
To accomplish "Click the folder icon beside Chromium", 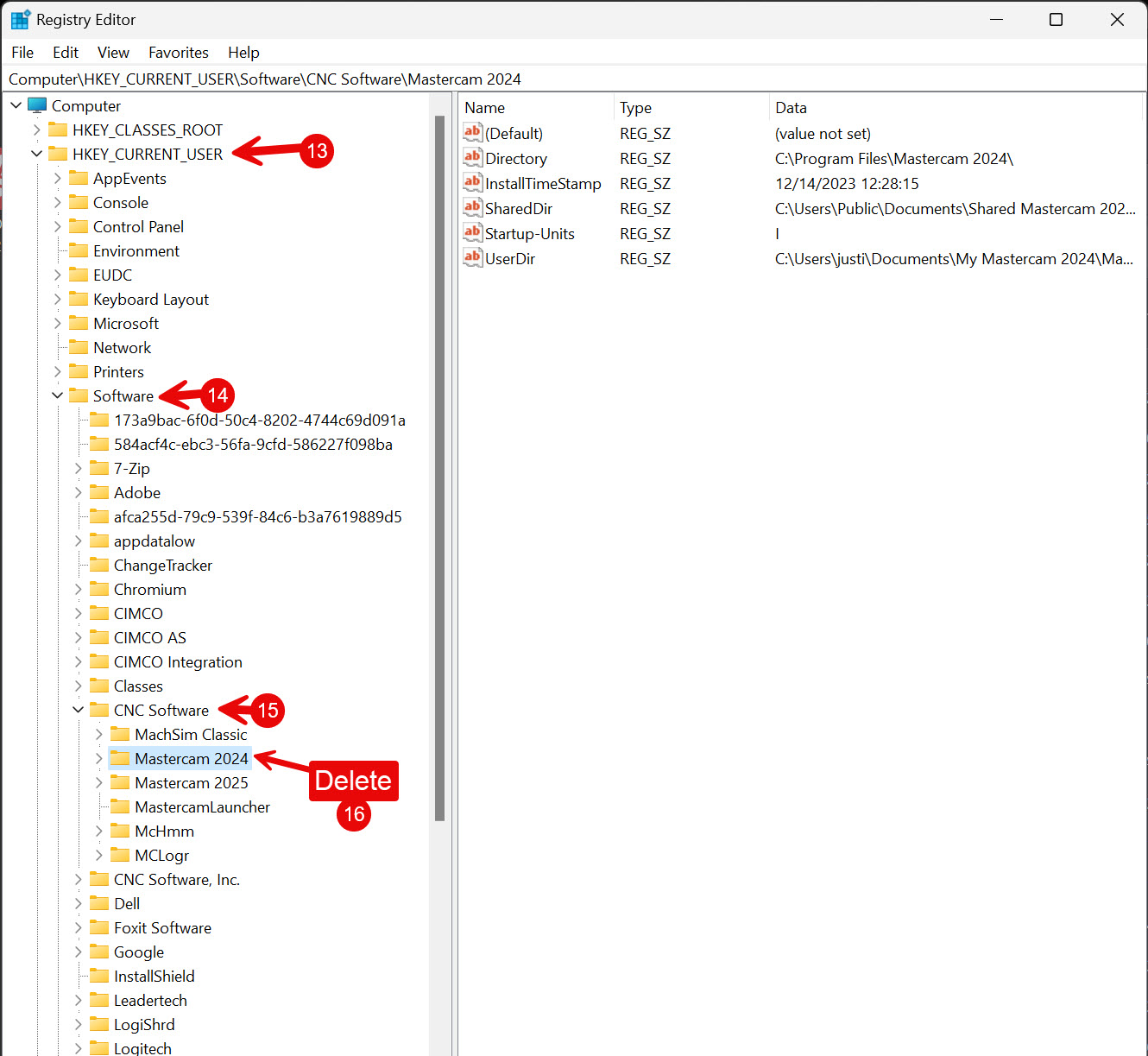I will [99, 589].
